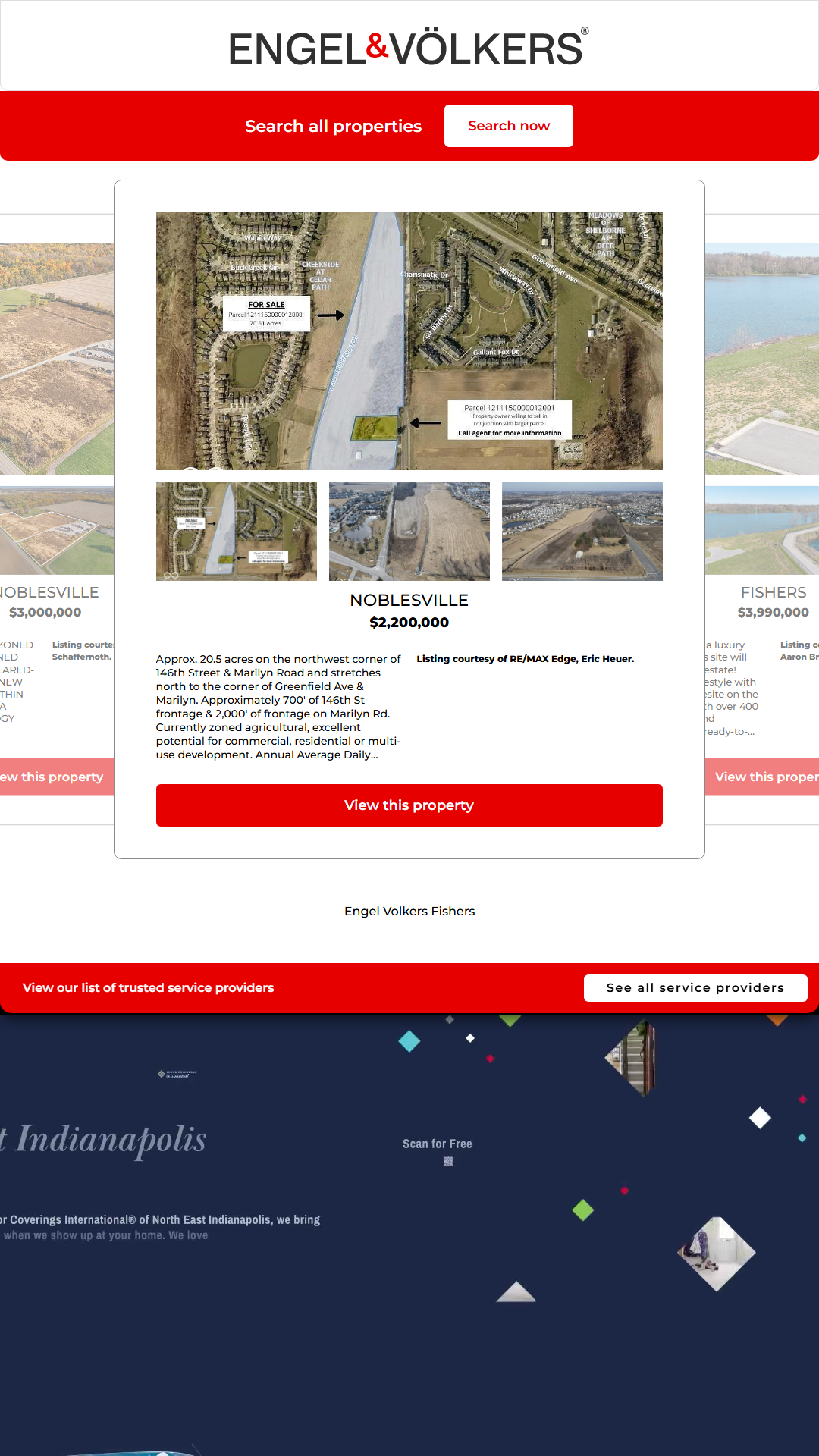Viewport: 819px width, 1456px height.
Task: Select the middle aerial field thumbnail
Action: (409, 532)
